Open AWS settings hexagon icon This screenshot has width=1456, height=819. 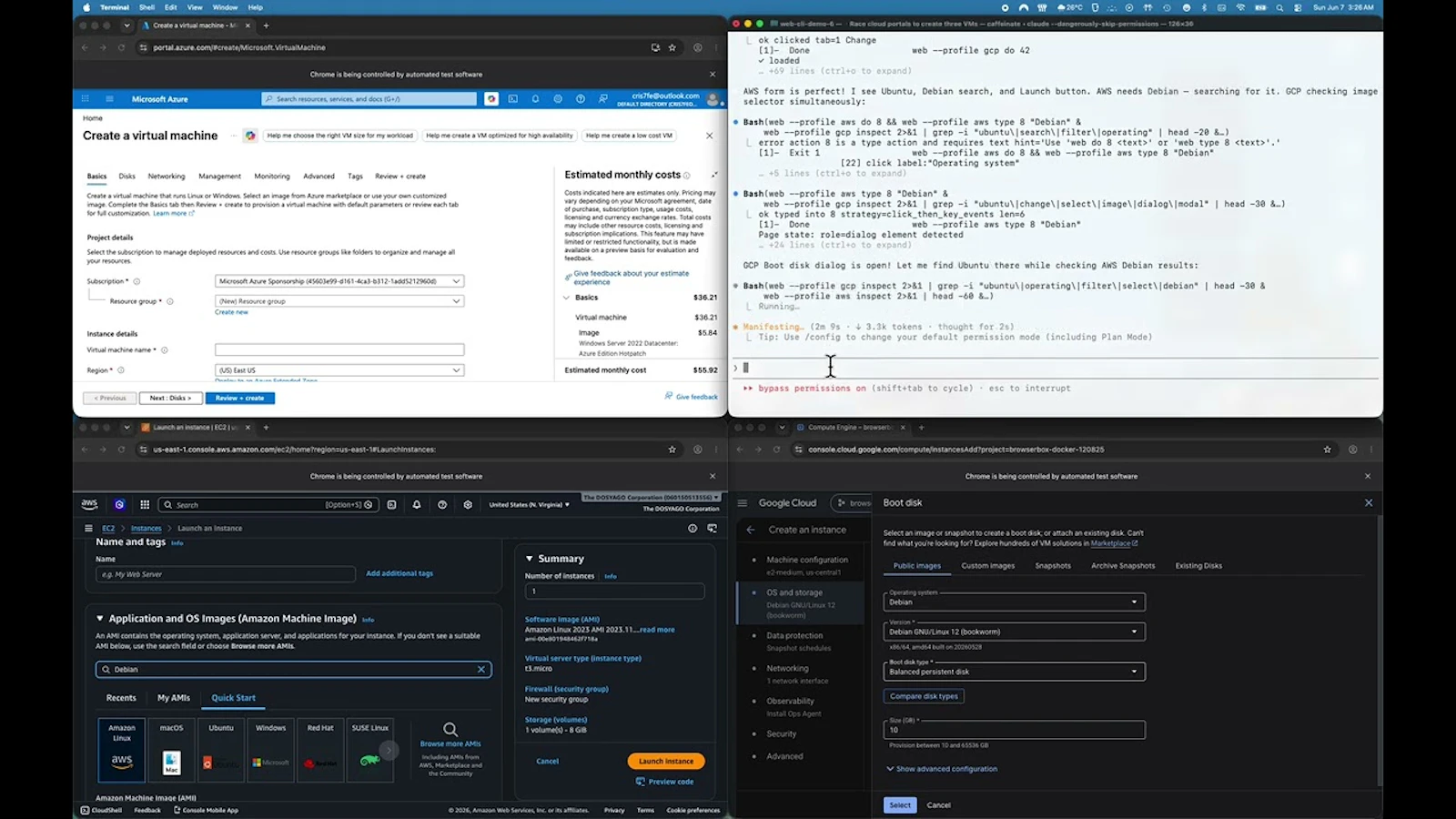click(468, 504)
